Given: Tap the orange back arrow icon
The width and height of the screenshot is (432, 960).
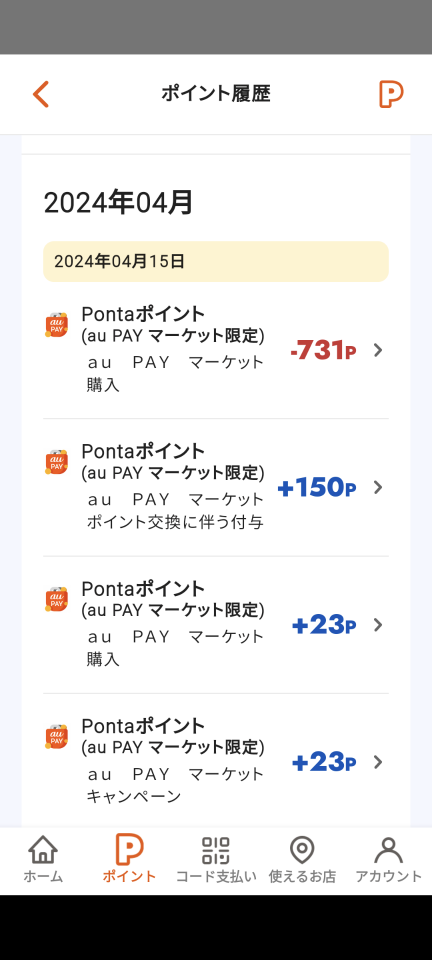Looking at the screenshot, I should [40, 94].
